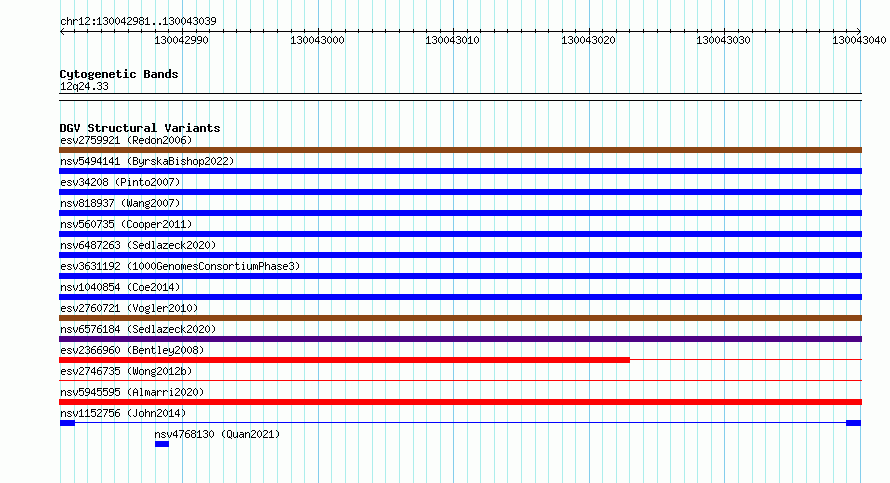Click the blue bar under nsv1040854
Image resolution: width=890 pixels, height=483 pixels.
(x=460, y=297)
